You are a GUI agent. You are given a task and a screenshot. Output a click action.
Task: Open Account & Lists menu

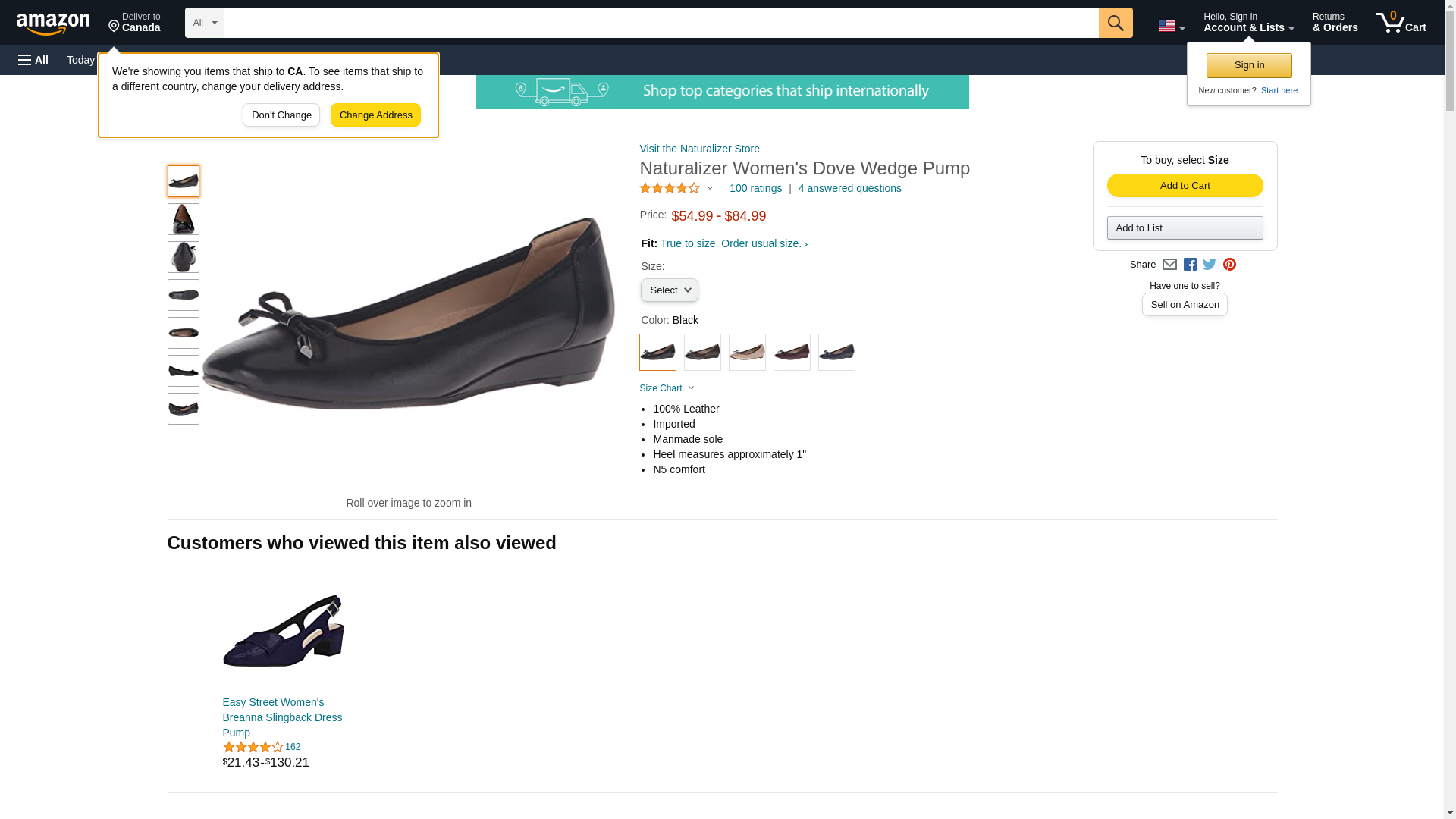[x=1248, y=23]
